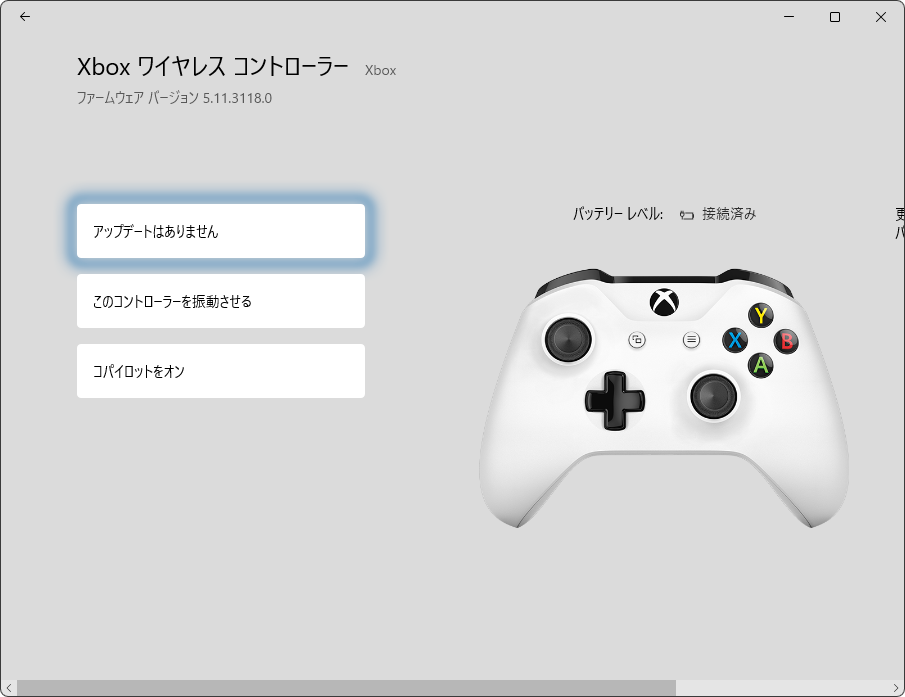This screenshot has height=697, width=905.
Task: Click the scrollbar left arrow
Action: pyautogui.click(x=9, y=688)
